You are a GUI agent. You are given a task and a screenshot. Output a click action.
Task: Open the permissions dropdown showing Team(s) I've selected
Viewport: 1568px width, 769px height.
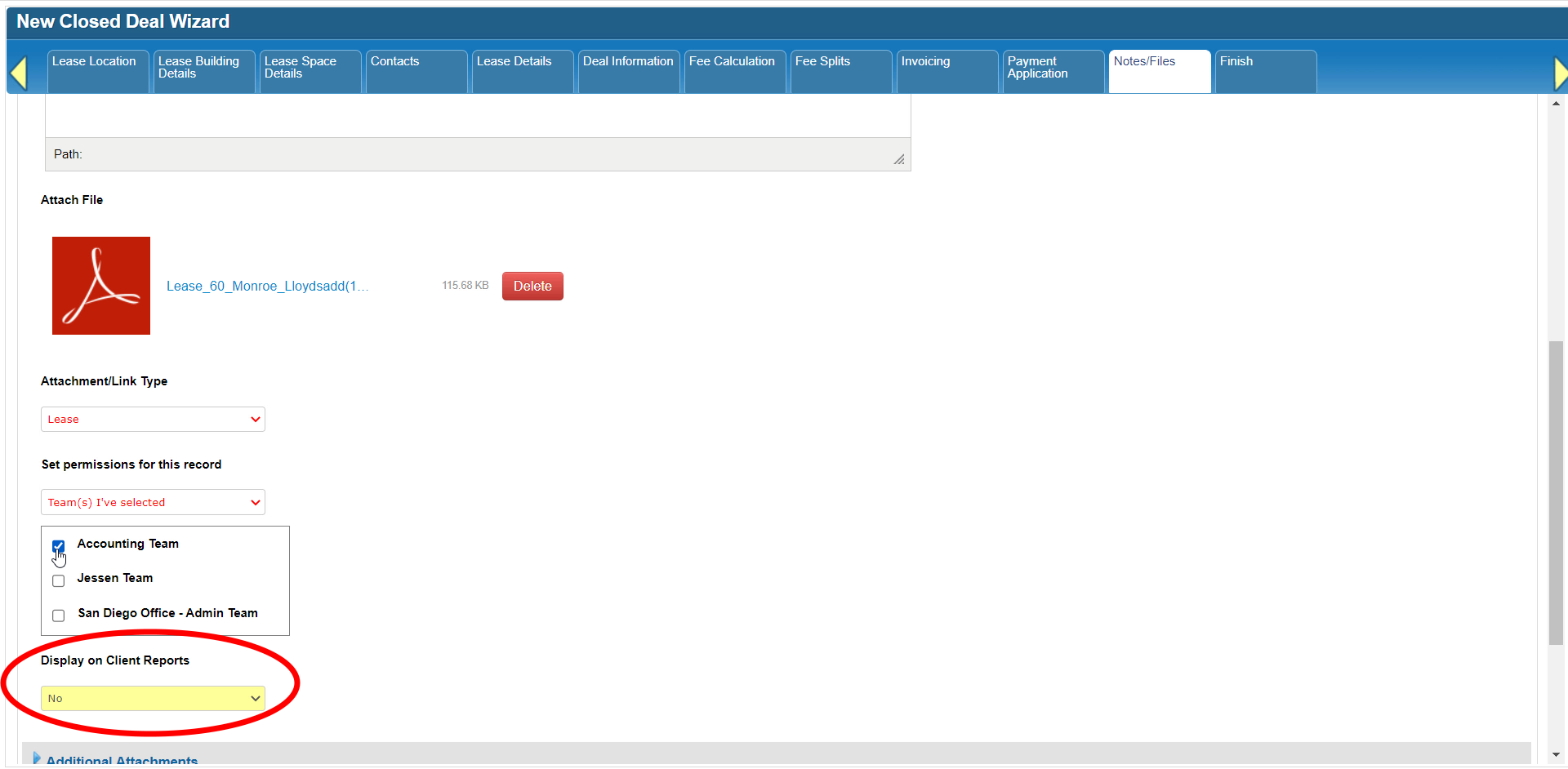[x=153, y=503]
